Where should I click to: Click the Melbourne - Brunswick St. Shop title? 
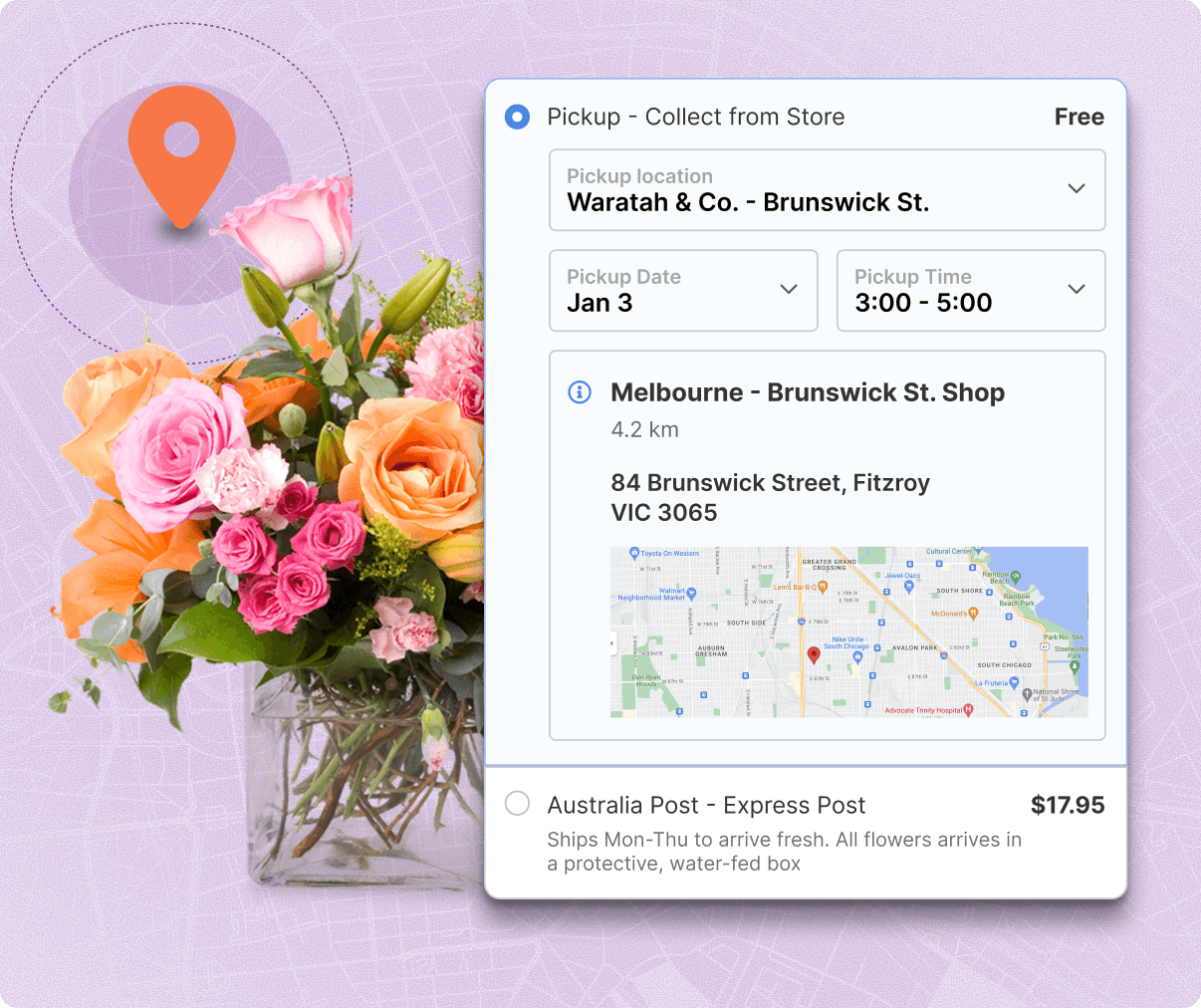(x=808, y=392)
